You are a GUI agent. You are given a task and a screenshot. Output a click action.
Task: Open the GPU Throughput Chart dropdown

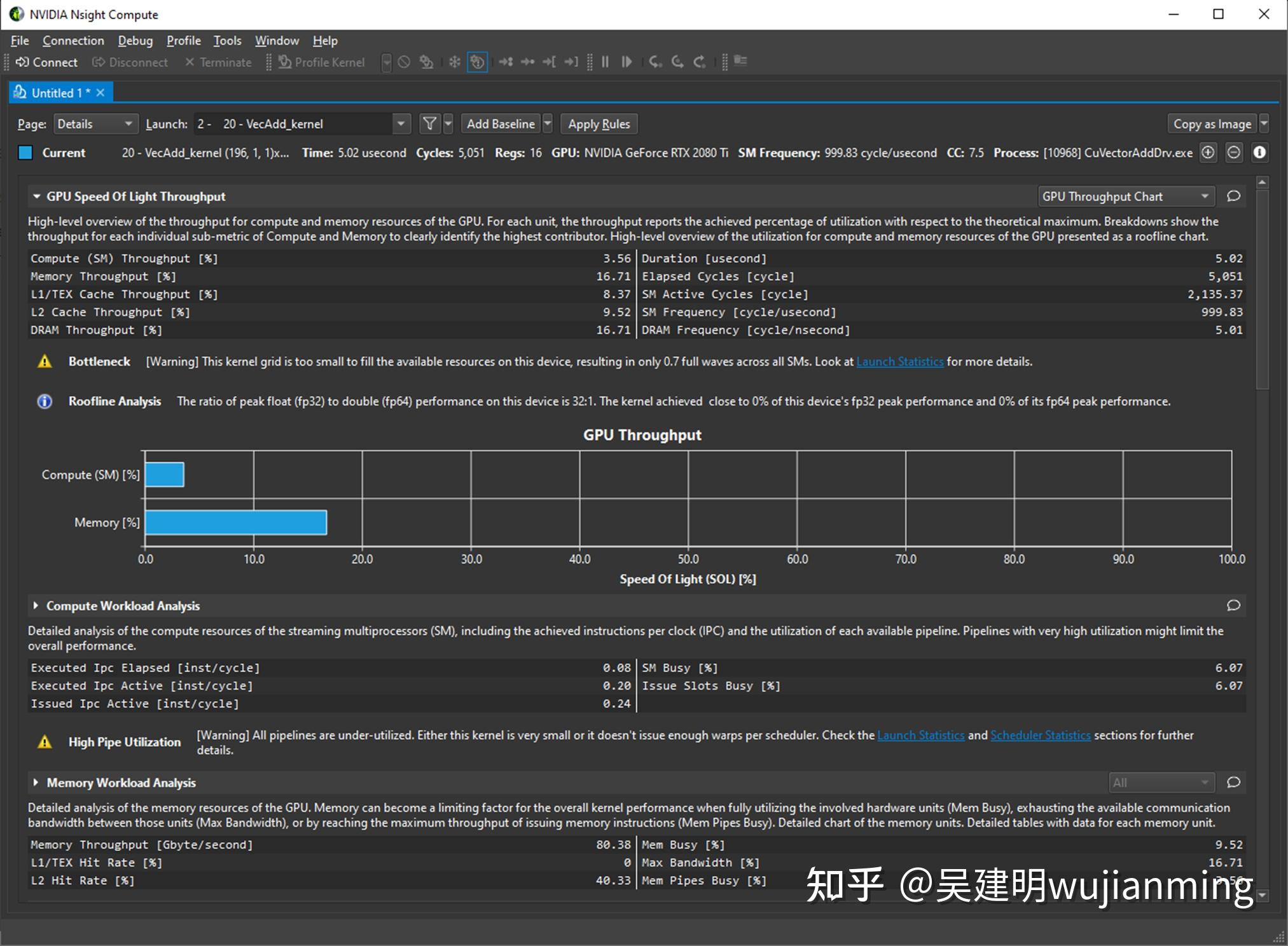1125,196
